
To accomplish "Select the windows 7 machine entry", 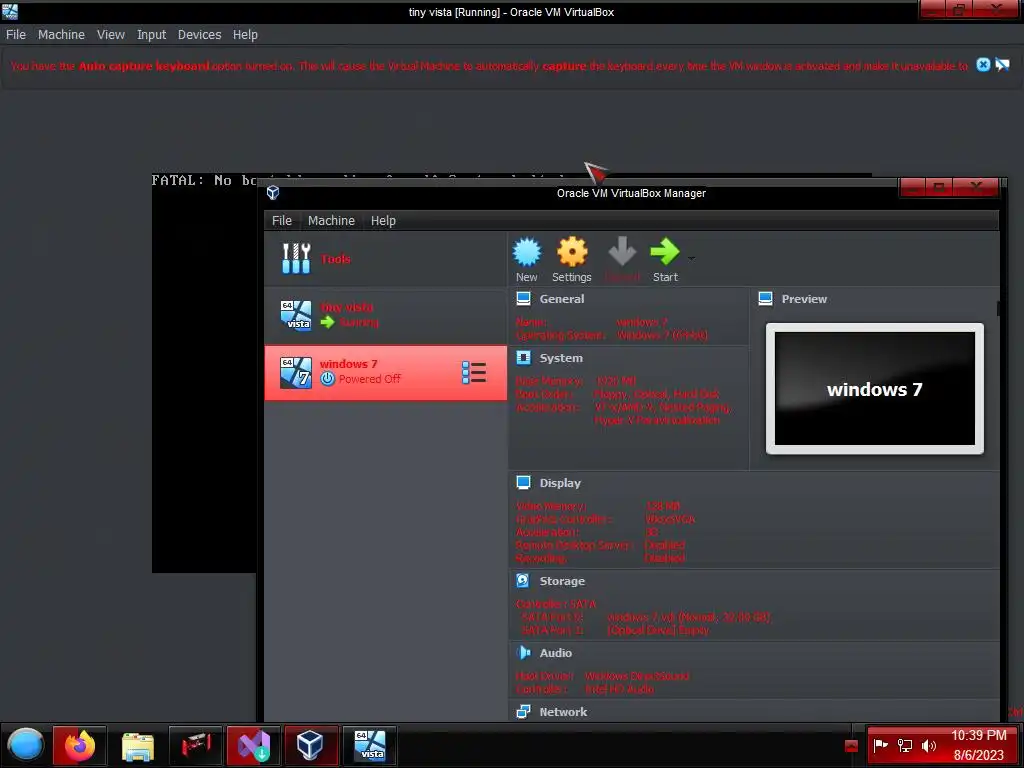I will click(385, 372).
